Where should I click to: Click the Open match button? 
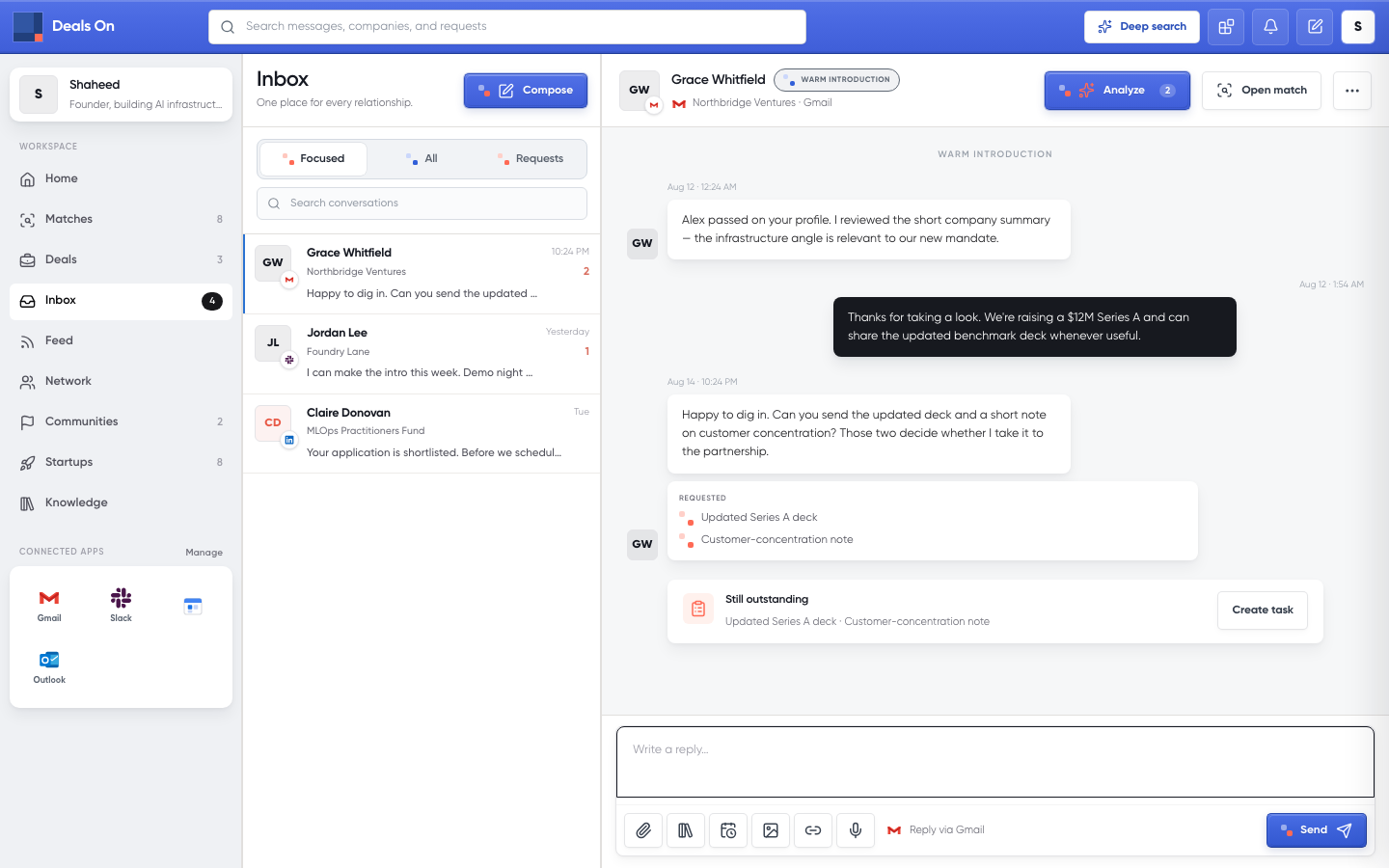1262,91
